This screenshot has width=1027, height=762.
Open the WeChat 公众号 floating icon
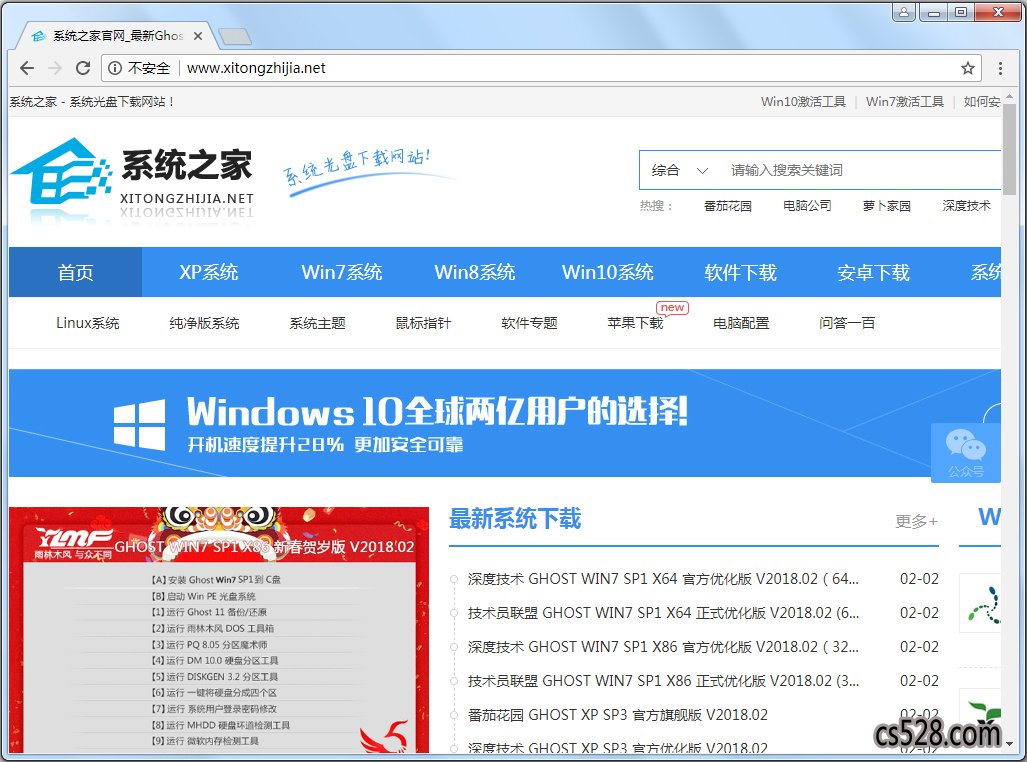point(965,453)
